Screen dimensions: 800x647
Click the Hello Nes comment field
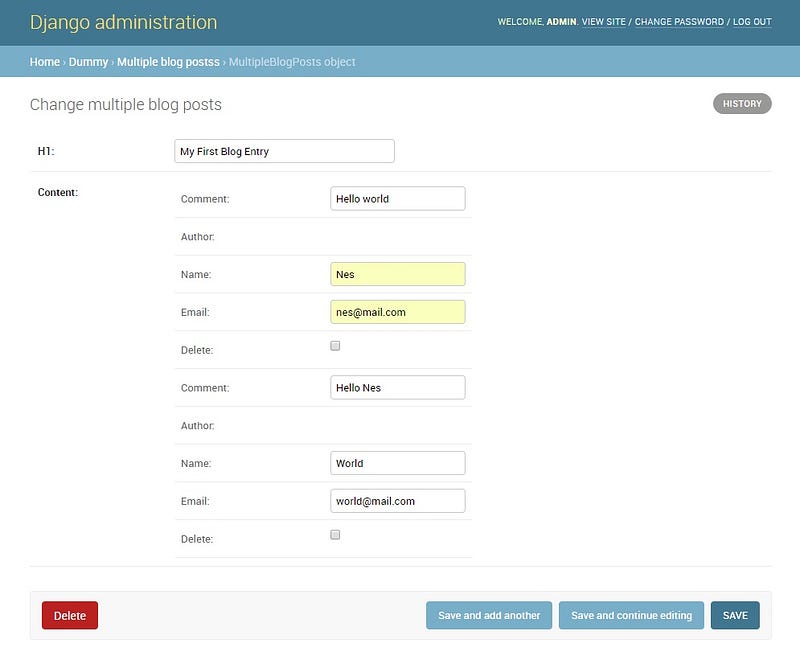point(397,387)
